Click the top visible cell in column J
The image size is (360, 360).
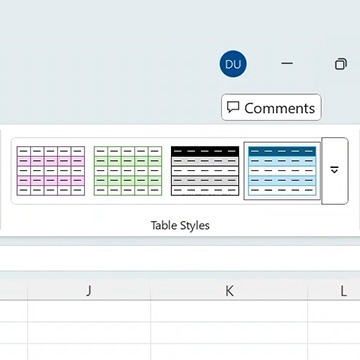(89, 311)
